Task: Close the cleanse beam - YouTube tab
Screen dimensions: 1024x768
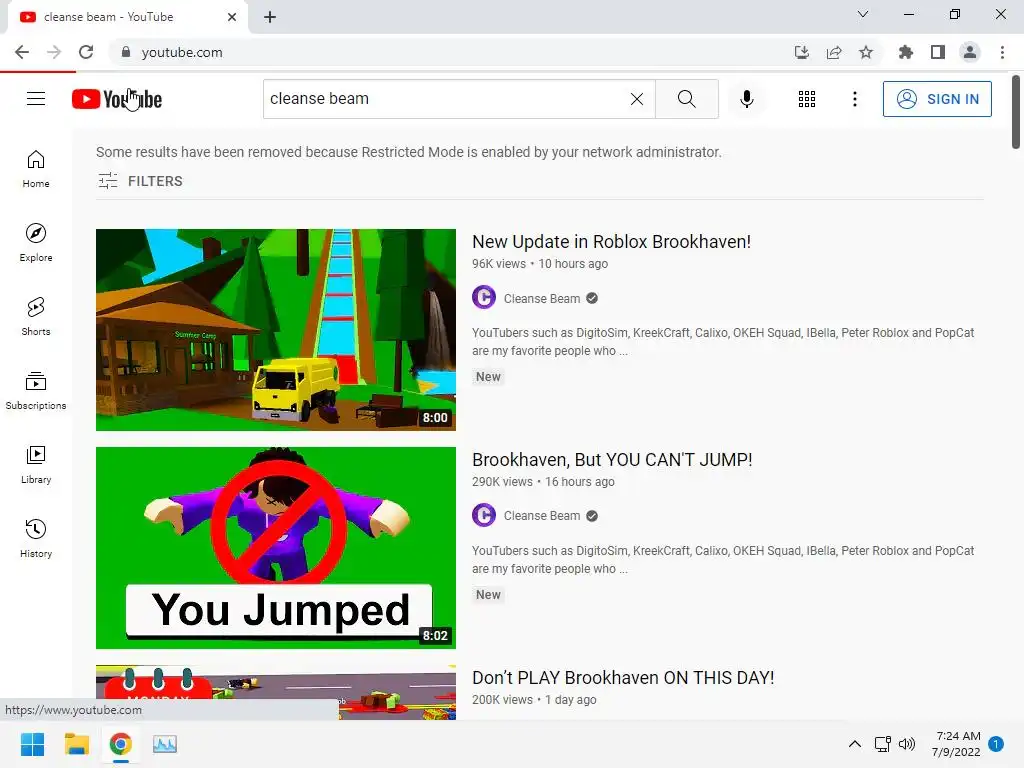Action: tap(232, 17)
